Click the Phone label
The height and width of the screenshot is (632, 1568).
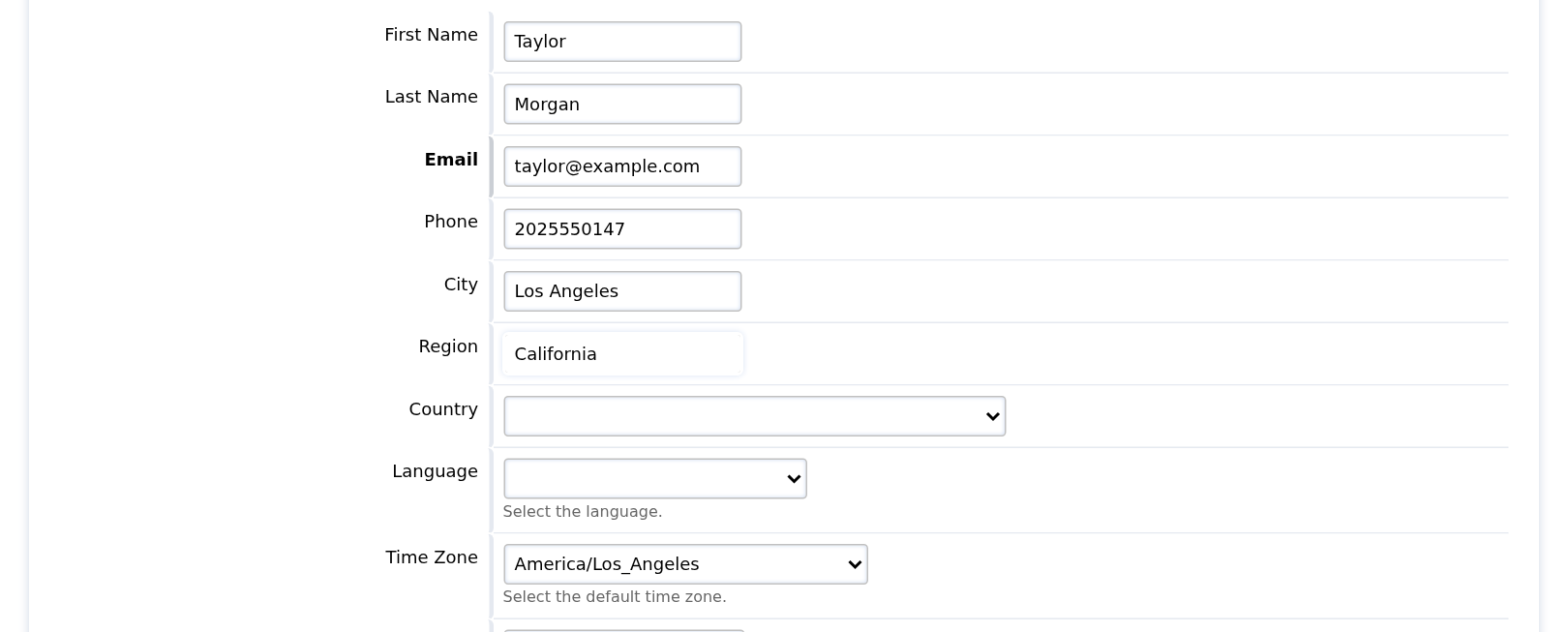coord(451,222)
